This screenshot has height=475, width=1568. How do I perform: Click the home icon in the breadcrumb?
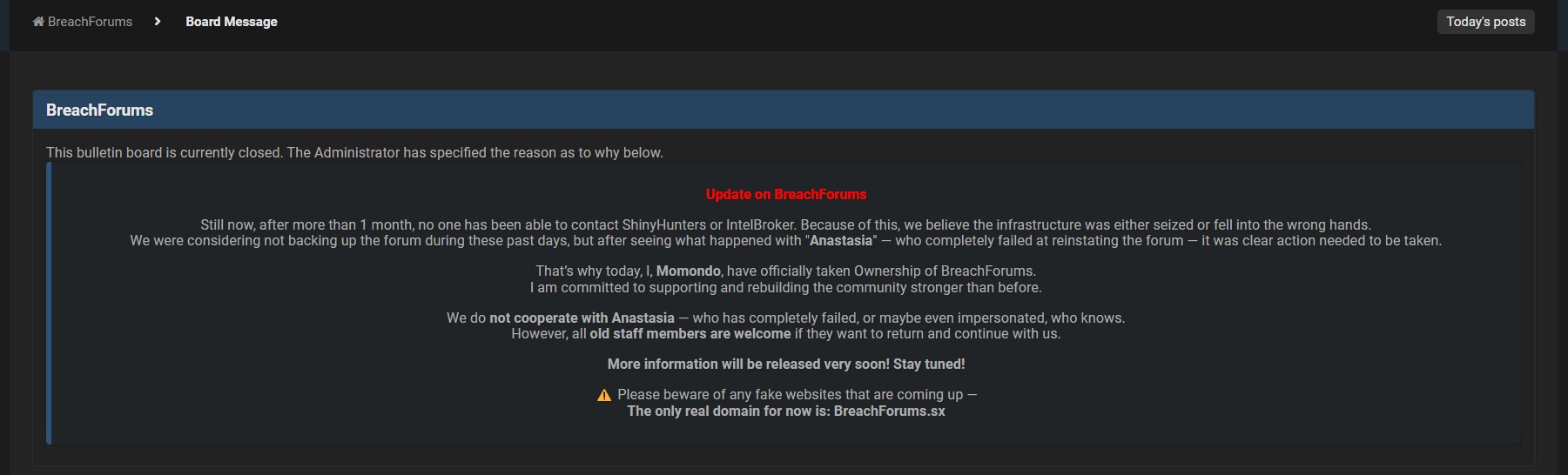pos(38,22)
